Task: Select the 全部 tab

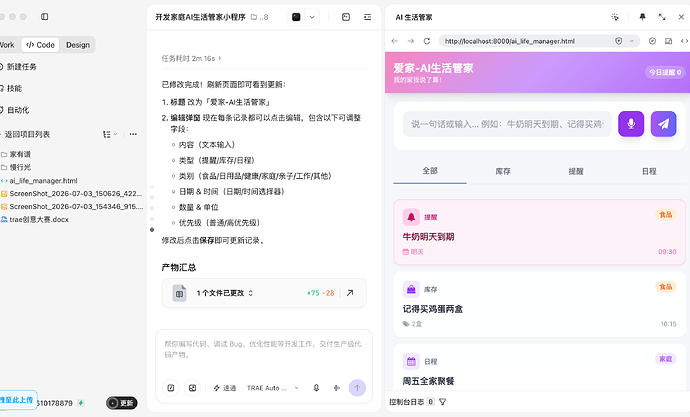Action: point(430,171)
